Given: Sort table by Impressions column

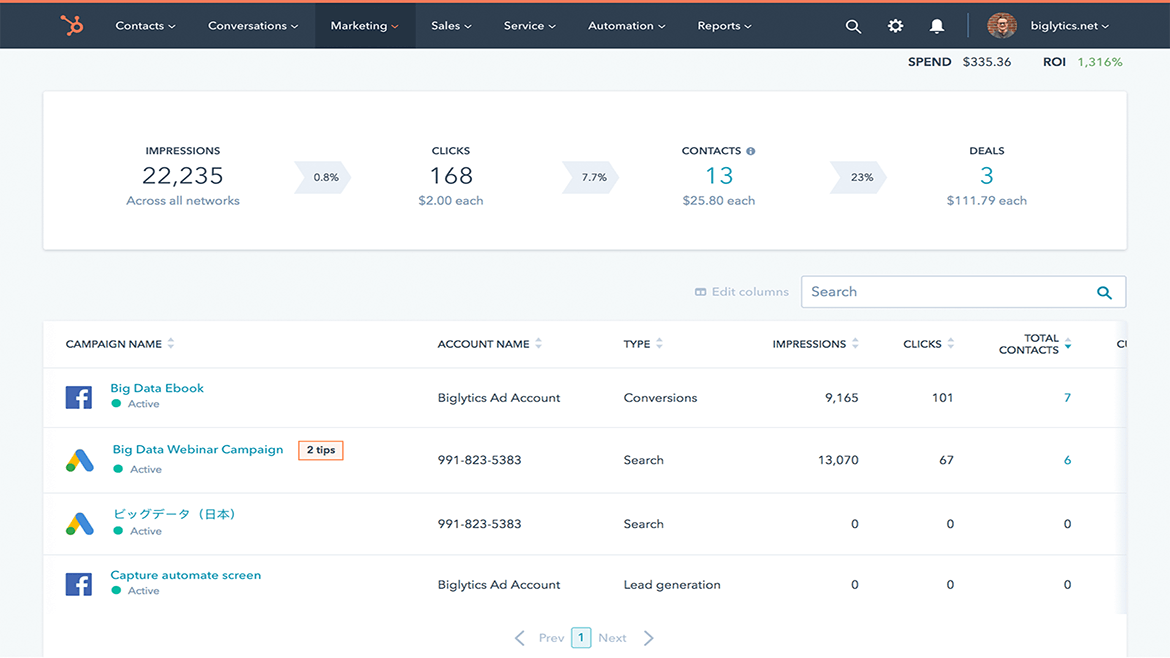Looking at the screenshot, I should click(x=855, y=344).
